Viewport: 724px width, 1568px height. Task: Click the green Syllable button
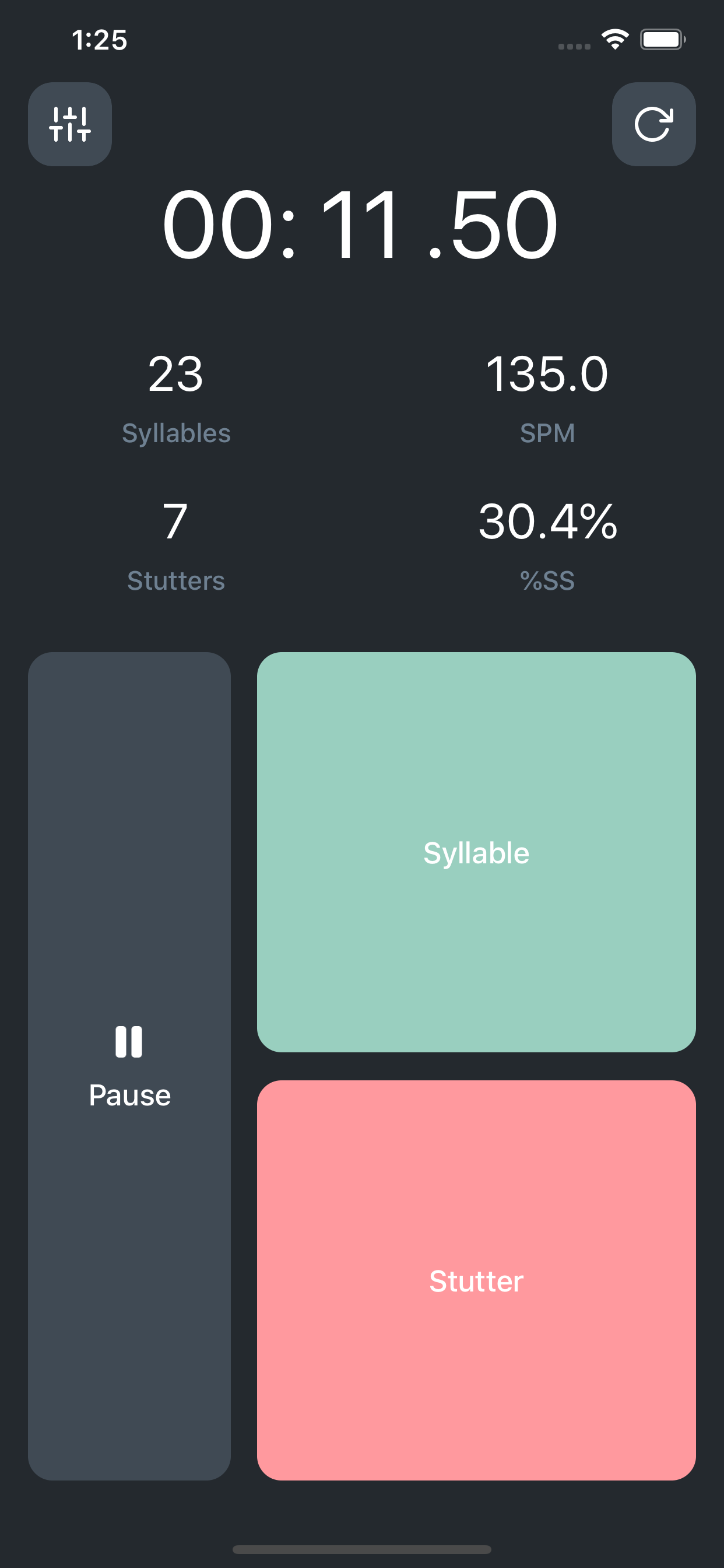pos(476,852)
